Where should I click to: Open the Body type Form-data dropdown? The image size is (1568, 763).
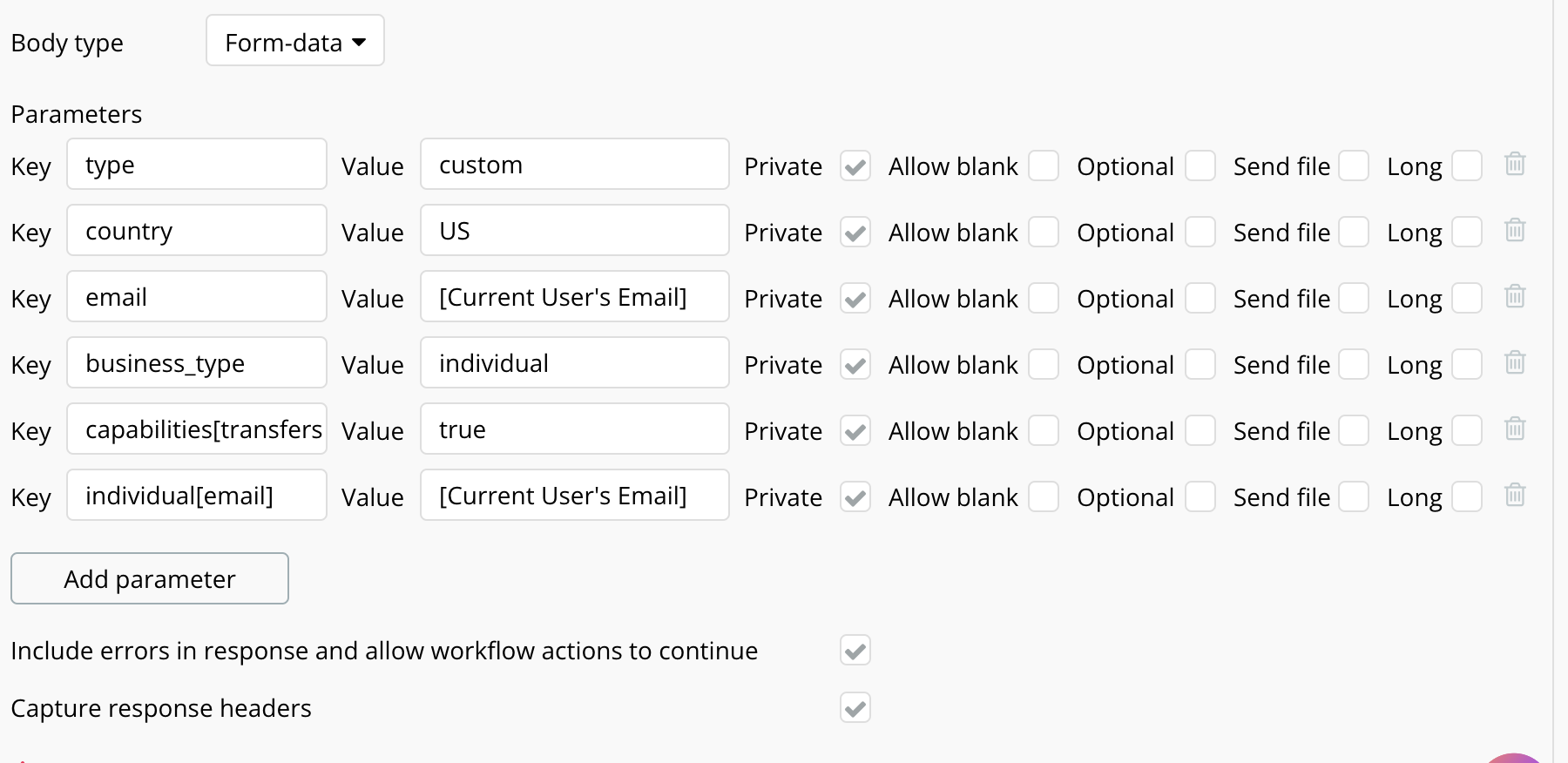click(295, 41)
